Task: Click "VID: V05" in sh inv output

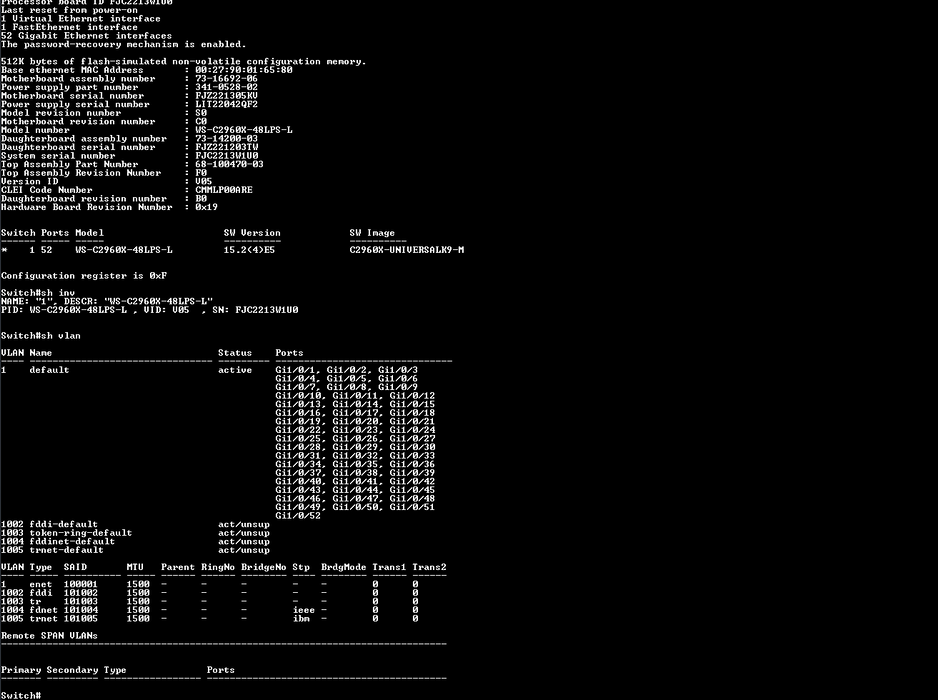Action: (166, 310)
